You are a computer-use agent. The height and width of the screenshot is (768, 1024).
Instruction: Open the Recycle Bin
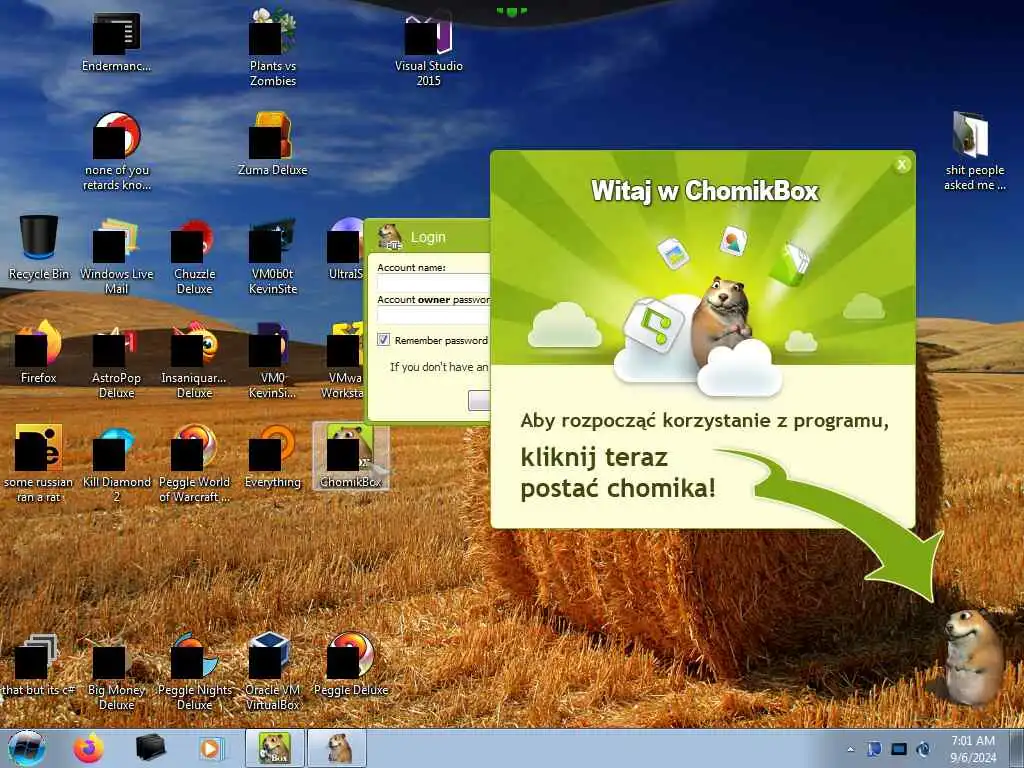39,248
